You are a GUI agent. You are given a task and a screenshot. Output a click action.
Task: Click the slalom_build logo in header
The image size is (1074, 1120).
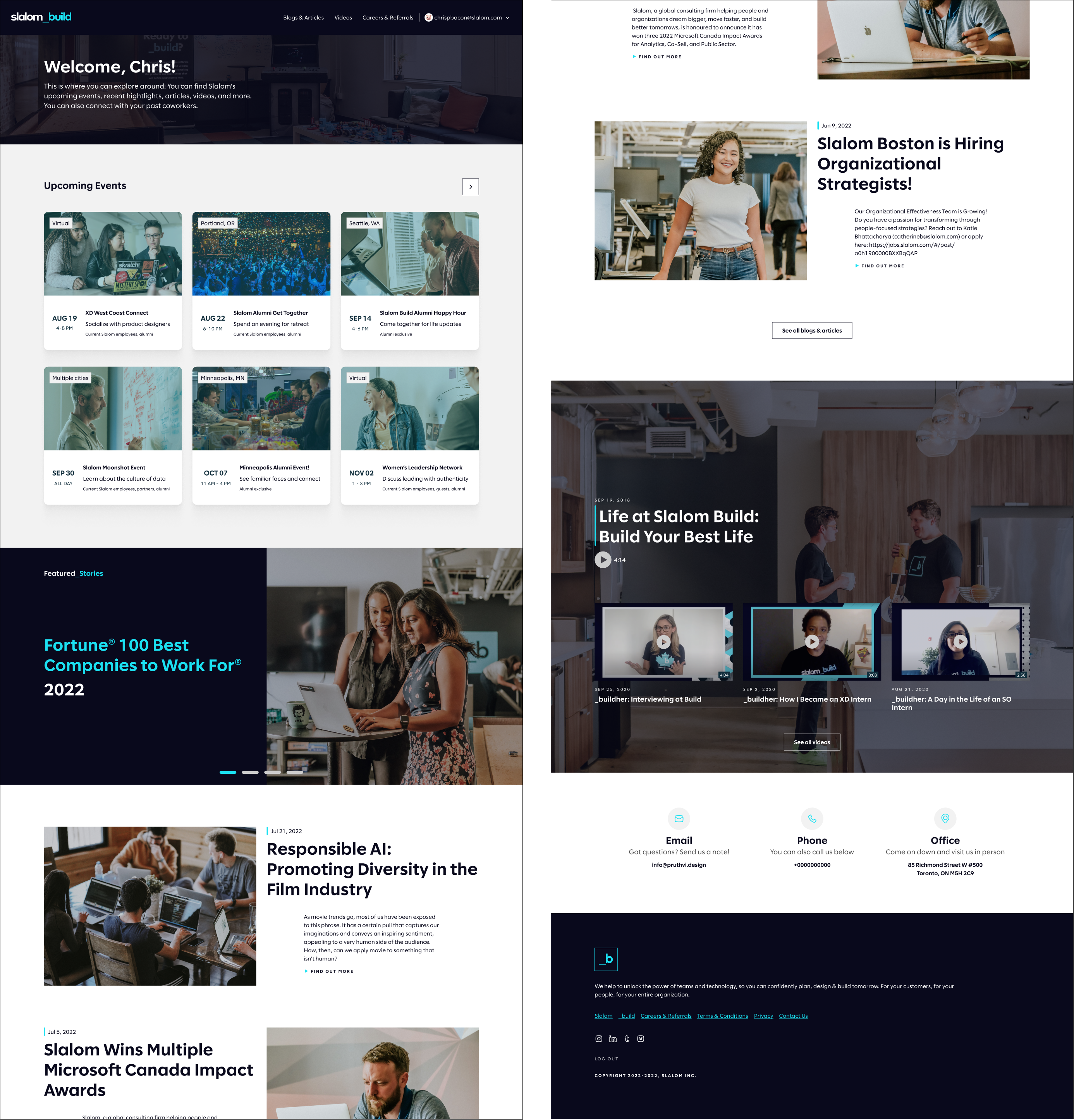tap(41, 17)
